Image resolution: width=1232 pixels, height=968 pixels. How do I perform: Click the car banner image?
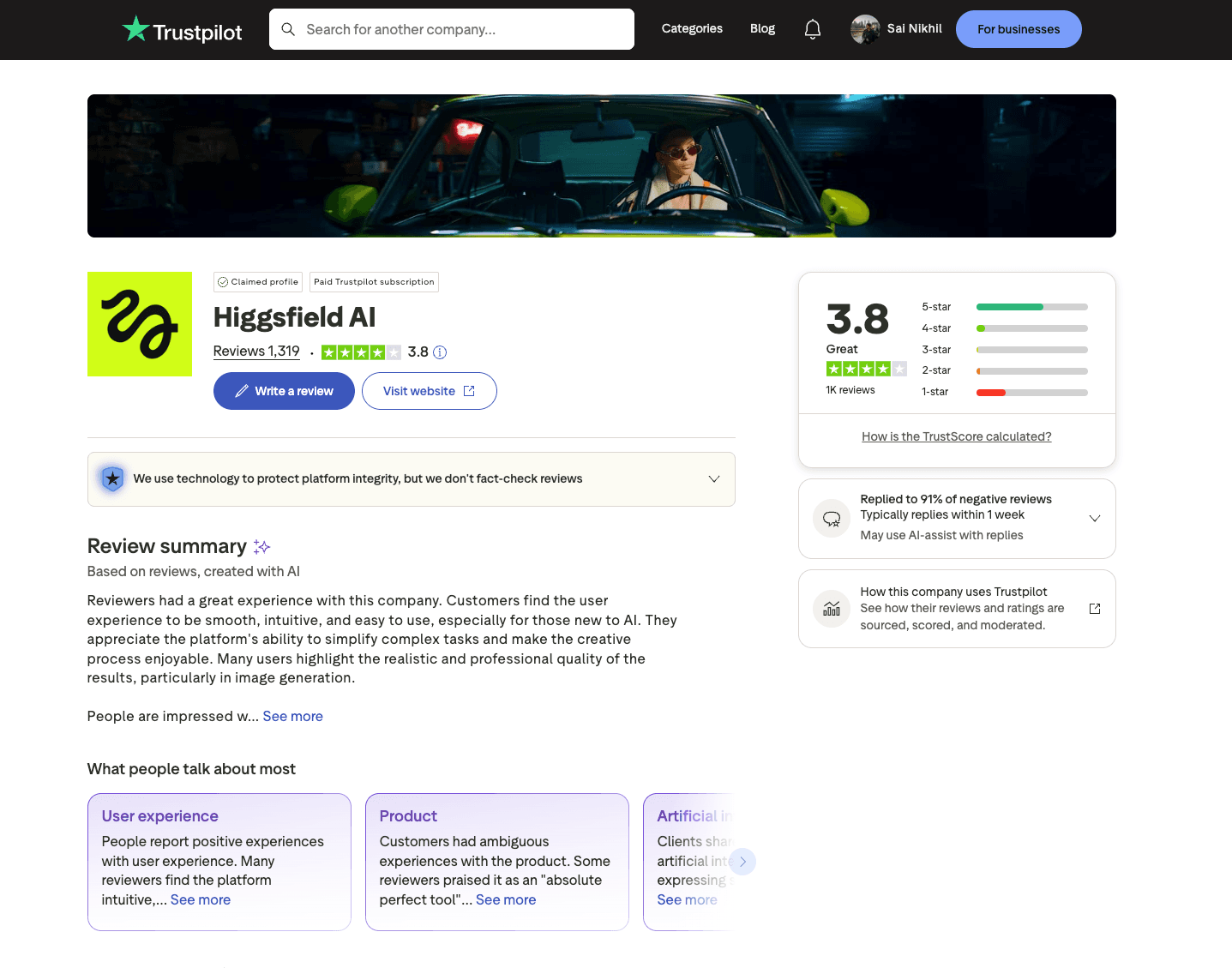click(602, 166)
